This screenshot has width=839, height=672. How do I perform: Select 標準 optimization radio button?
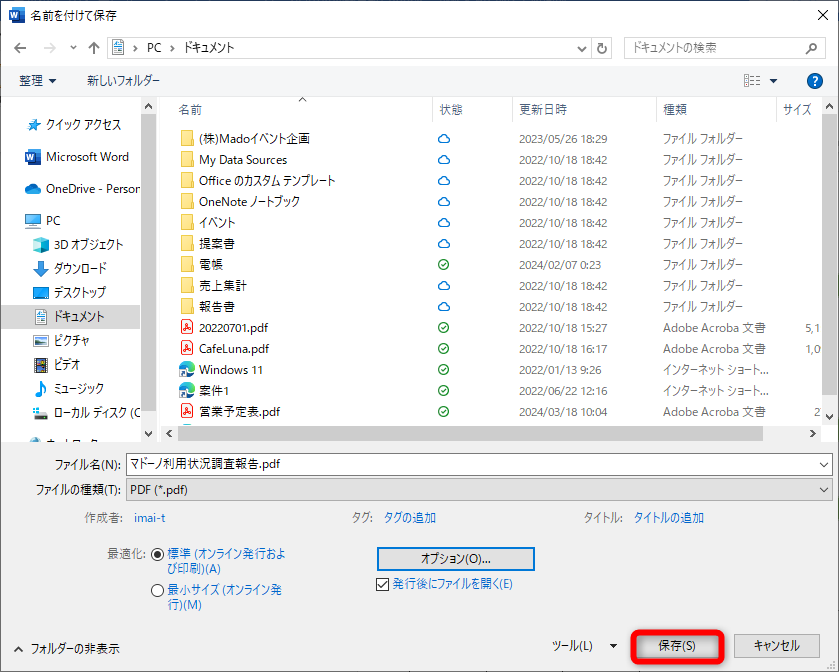(x=157, y=554)
